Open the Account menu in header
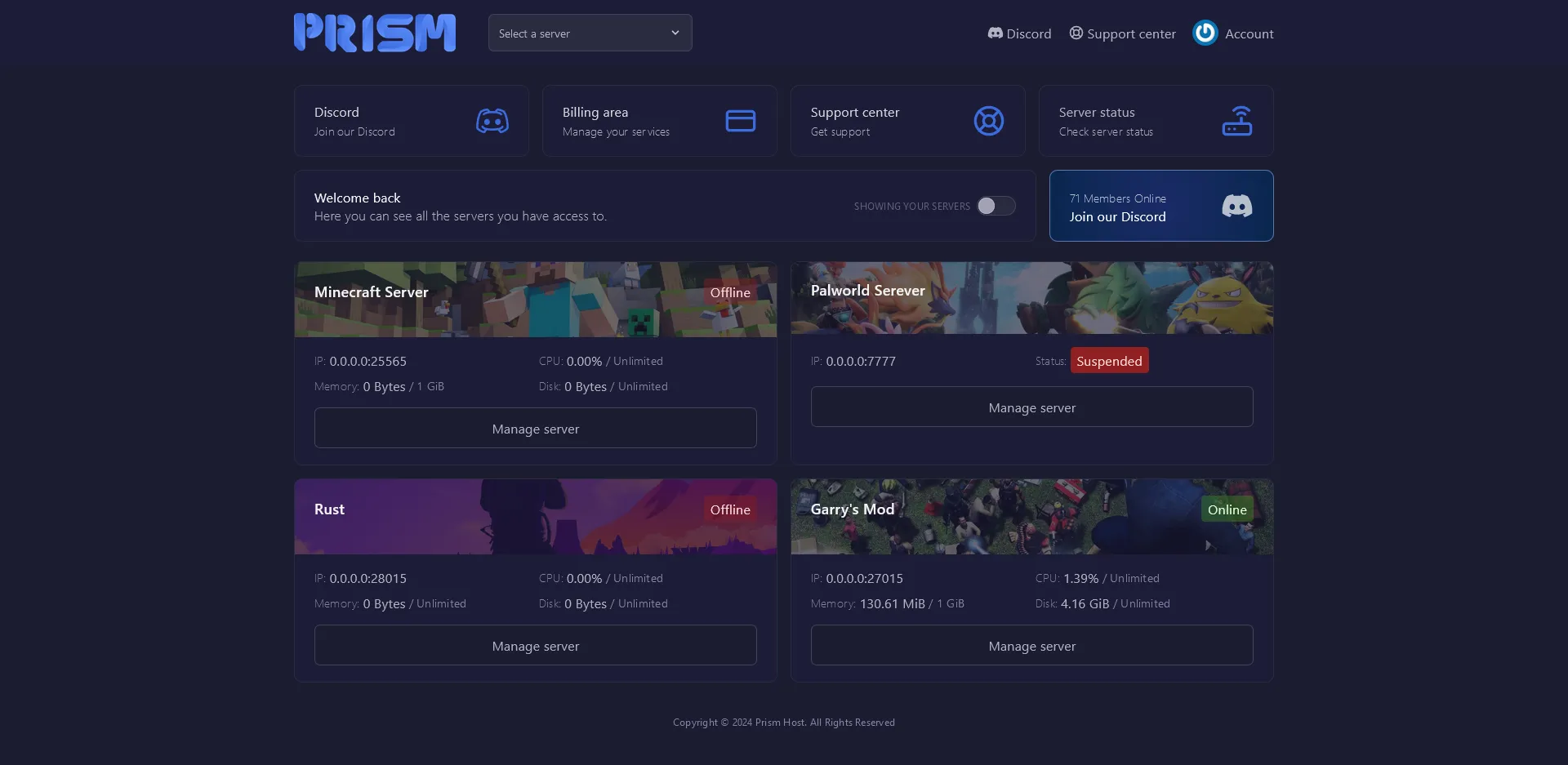 (x=1249, y=33)
